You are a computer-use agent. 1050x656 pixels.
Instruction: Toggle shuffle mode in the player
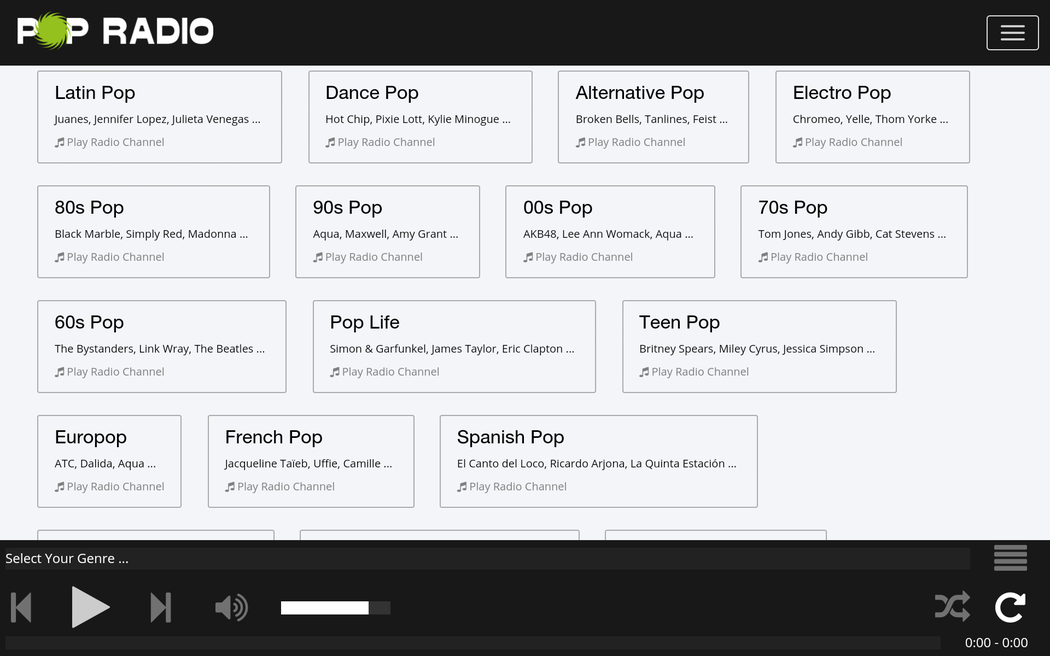pos(951,606)
